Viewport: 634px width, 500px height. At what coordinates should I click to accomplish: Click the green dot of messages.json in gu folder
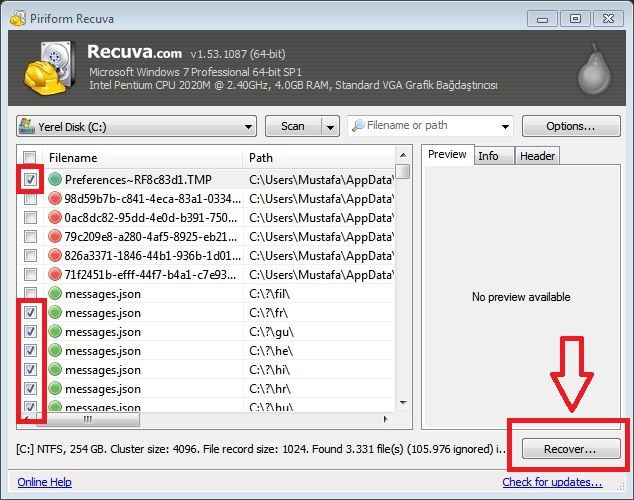click(x=55, y=331)
